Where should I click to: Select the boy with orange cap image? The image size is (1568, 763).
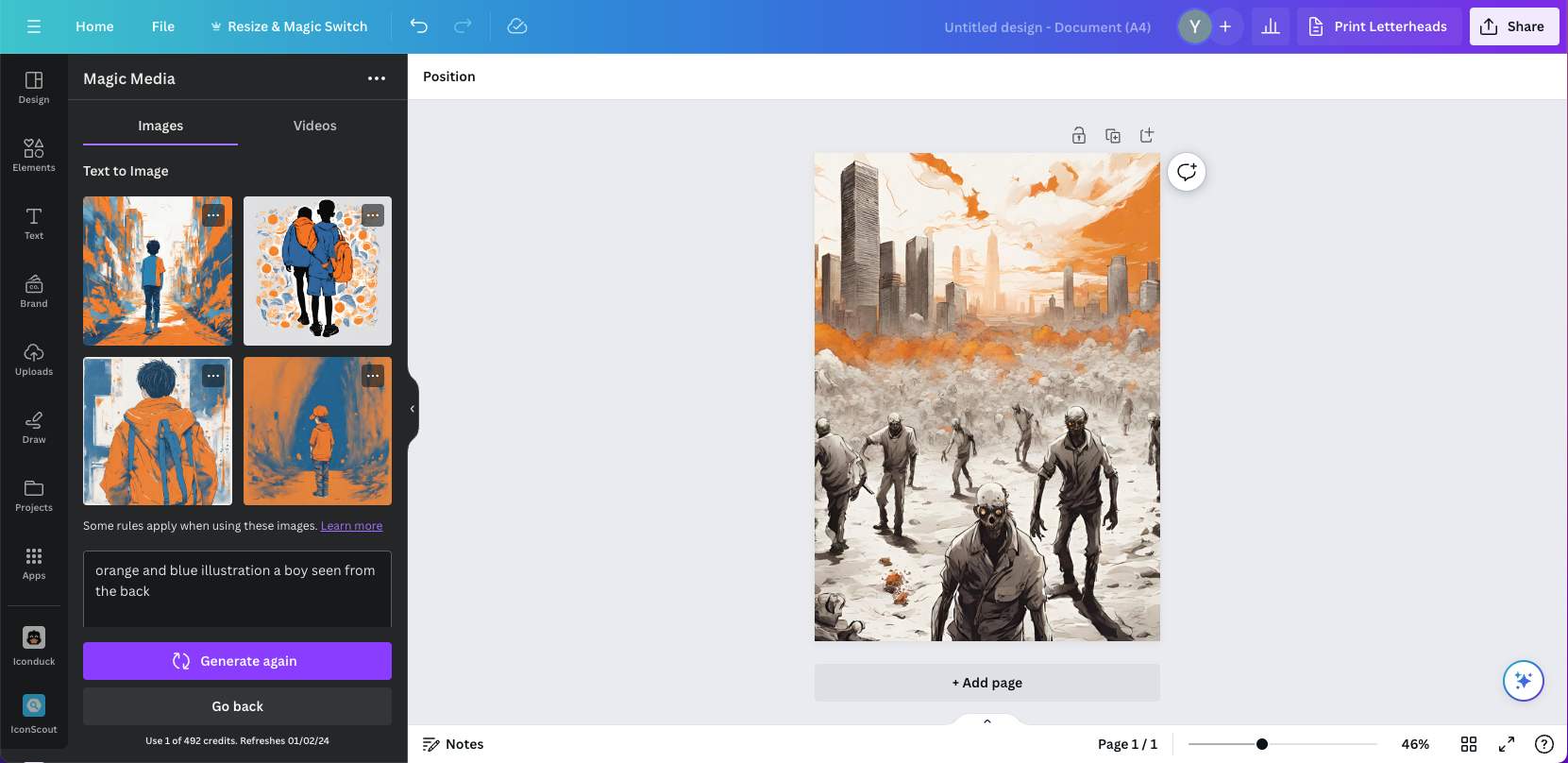click(x=317, y=432)
